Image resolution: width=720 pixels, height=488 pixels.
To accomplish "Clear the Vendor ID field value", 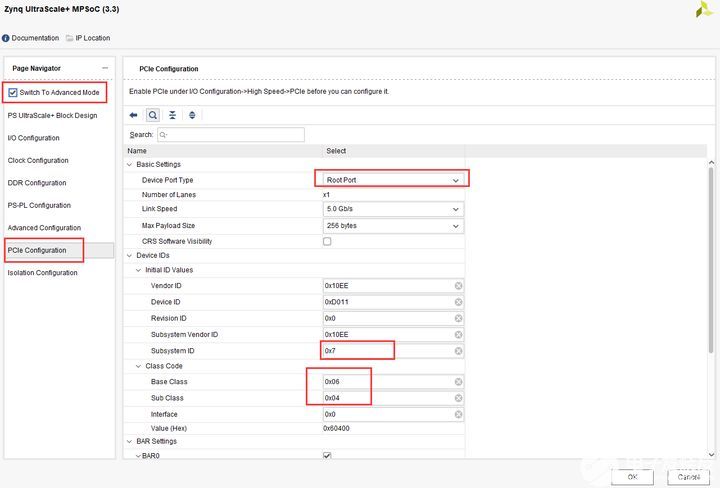I will 458,286.
